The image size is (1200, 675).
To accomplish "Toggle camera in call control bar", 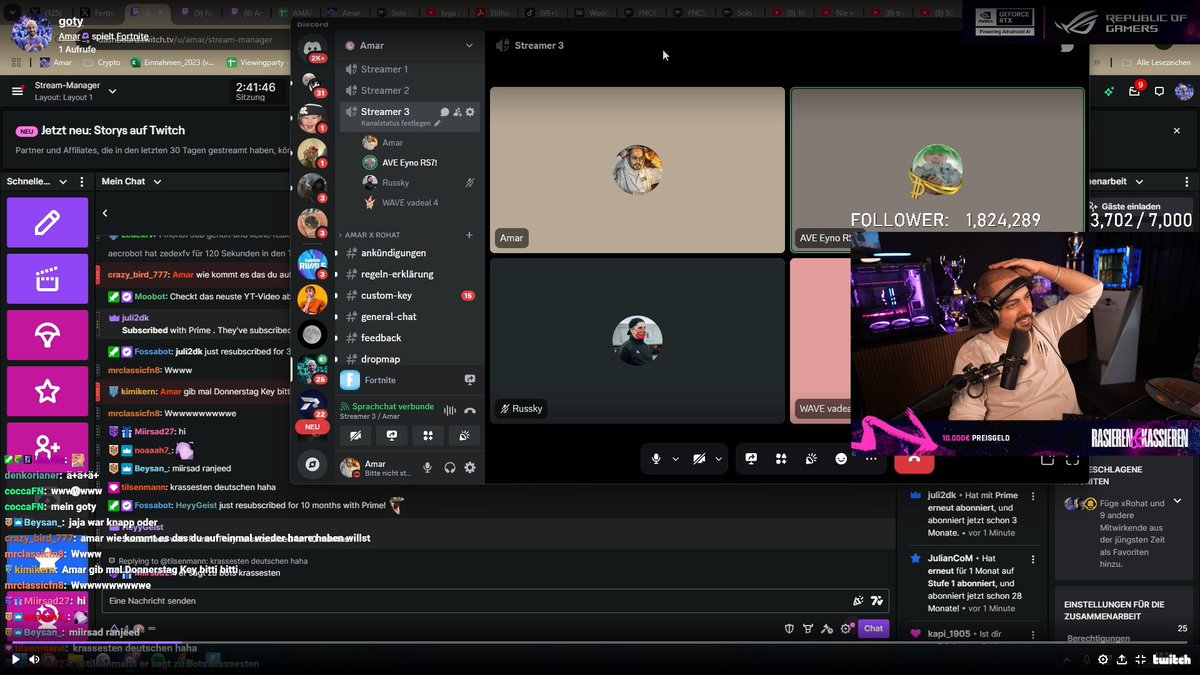I will click(x=699, y=459).
